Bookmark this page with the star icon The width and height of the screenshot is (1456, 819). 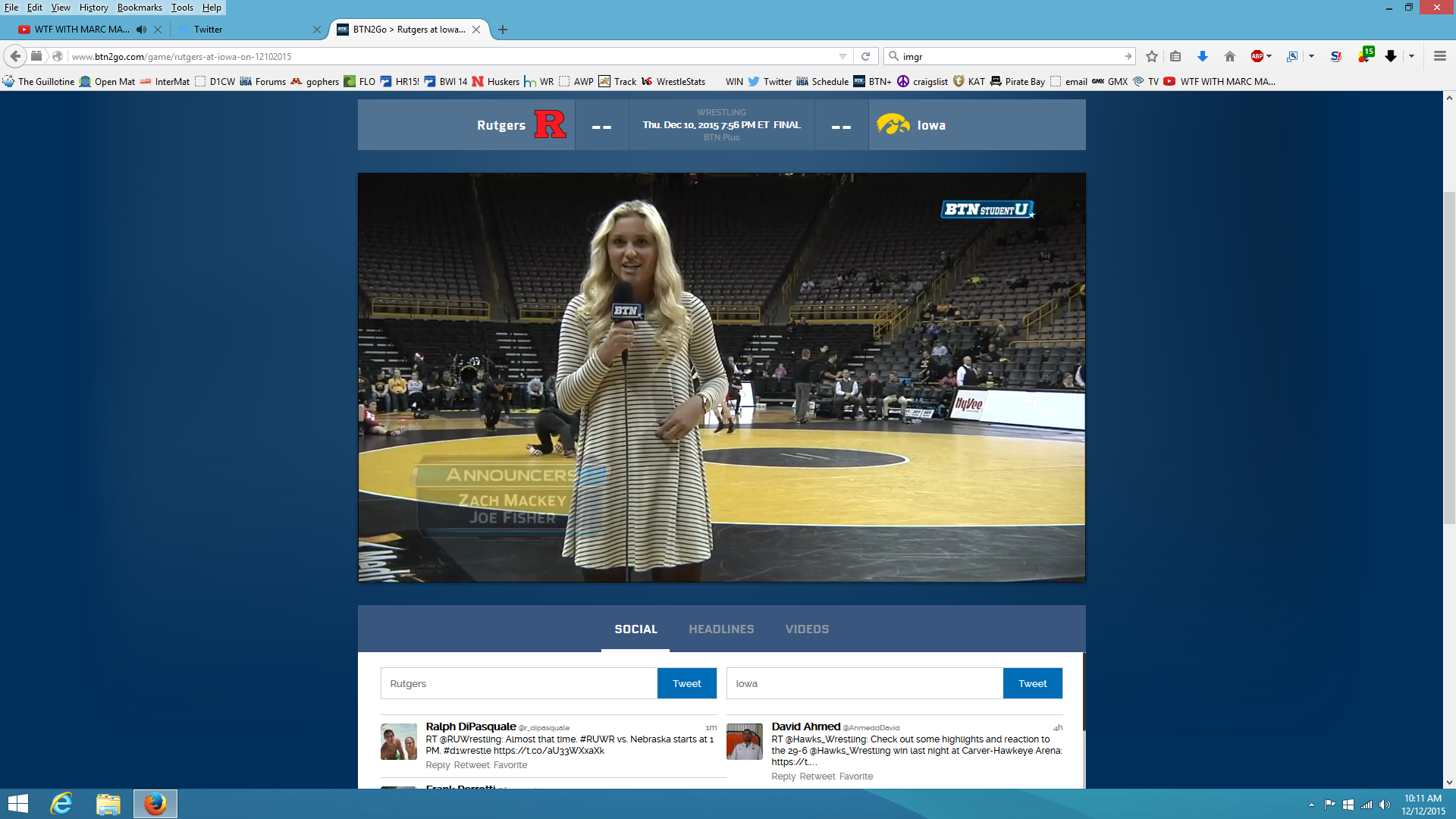(x=1152, y=56)
